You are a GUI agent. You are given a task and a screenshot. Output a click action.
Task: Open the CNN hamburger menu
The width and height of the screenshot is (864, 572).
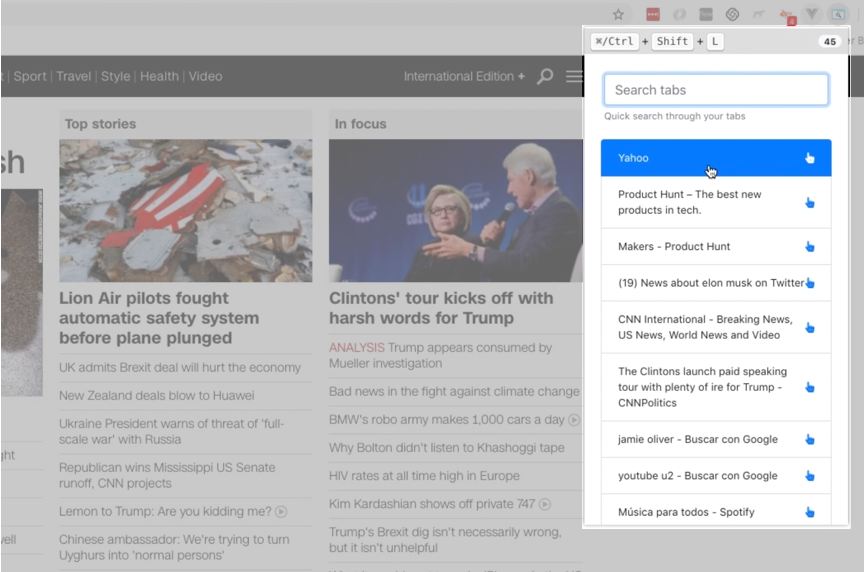pyautogui.click(x=574, y=76)
